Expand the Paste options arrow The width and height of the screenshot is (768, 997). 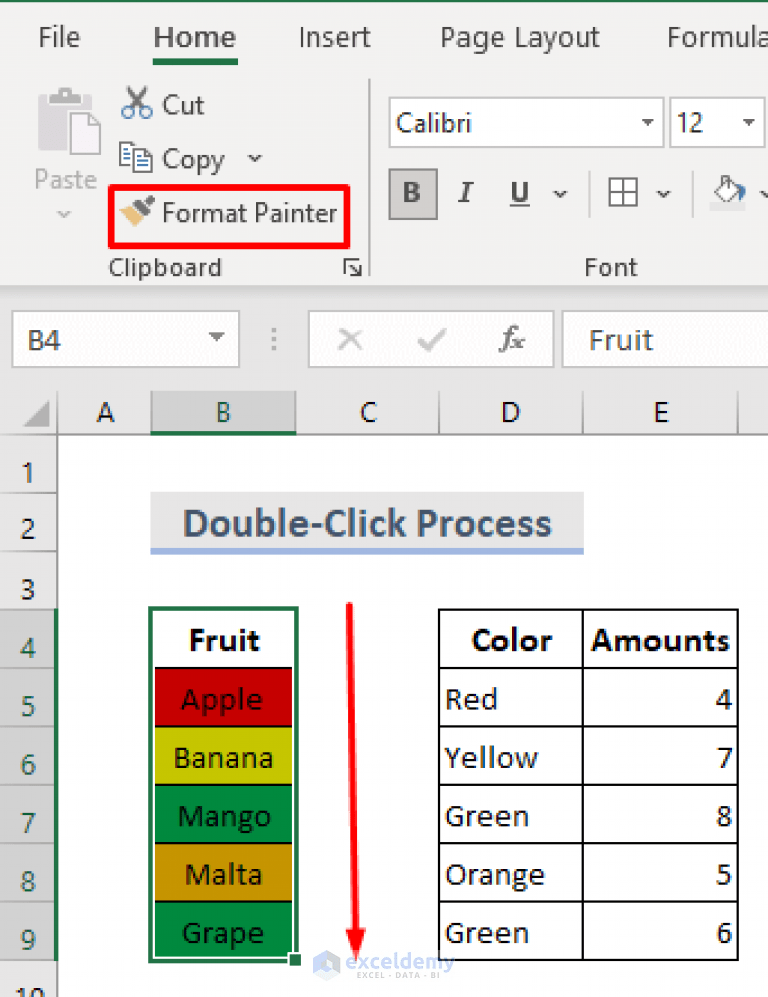pyautogui.click(x=64, y=214)
